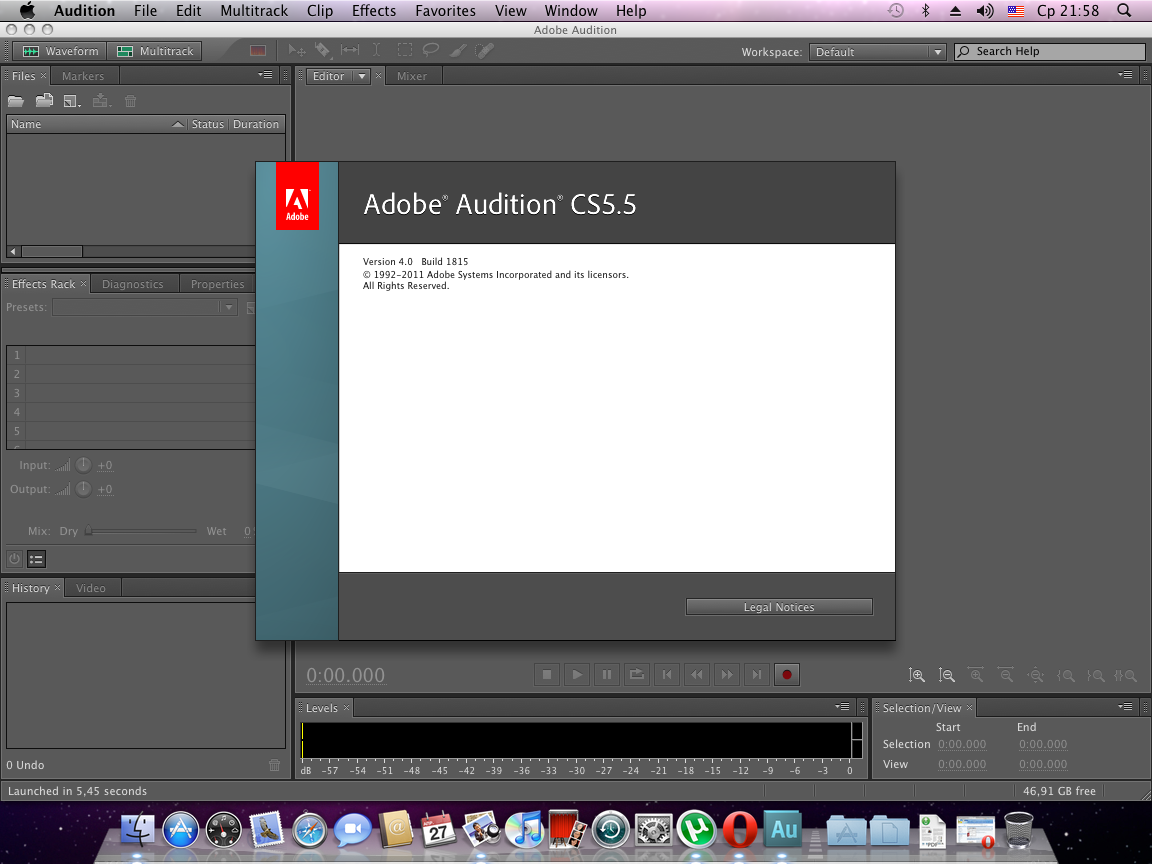Click the Zoom In (Amplitude) magnifier icon

click(917, 675)
